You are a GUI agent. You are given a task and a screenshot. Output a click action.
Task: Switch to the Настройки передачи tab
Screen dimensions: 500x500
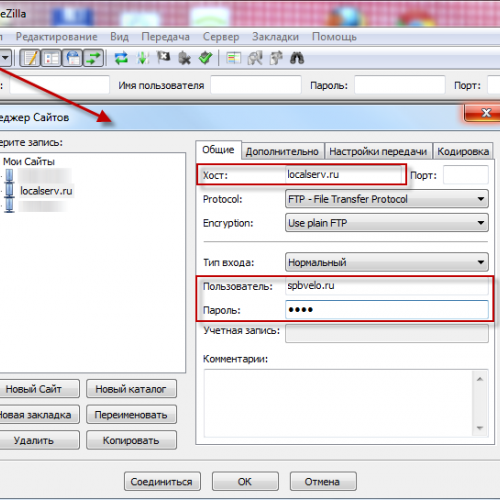click(x=378, y=151)
